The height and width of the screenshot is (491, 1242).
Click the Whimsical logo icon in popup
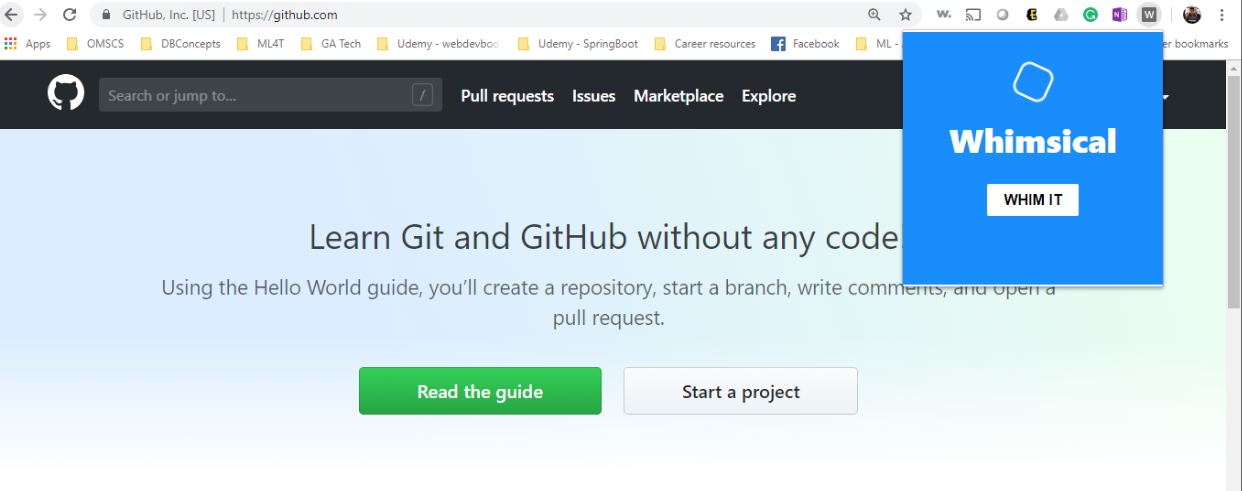click(x=1033, y=82)
